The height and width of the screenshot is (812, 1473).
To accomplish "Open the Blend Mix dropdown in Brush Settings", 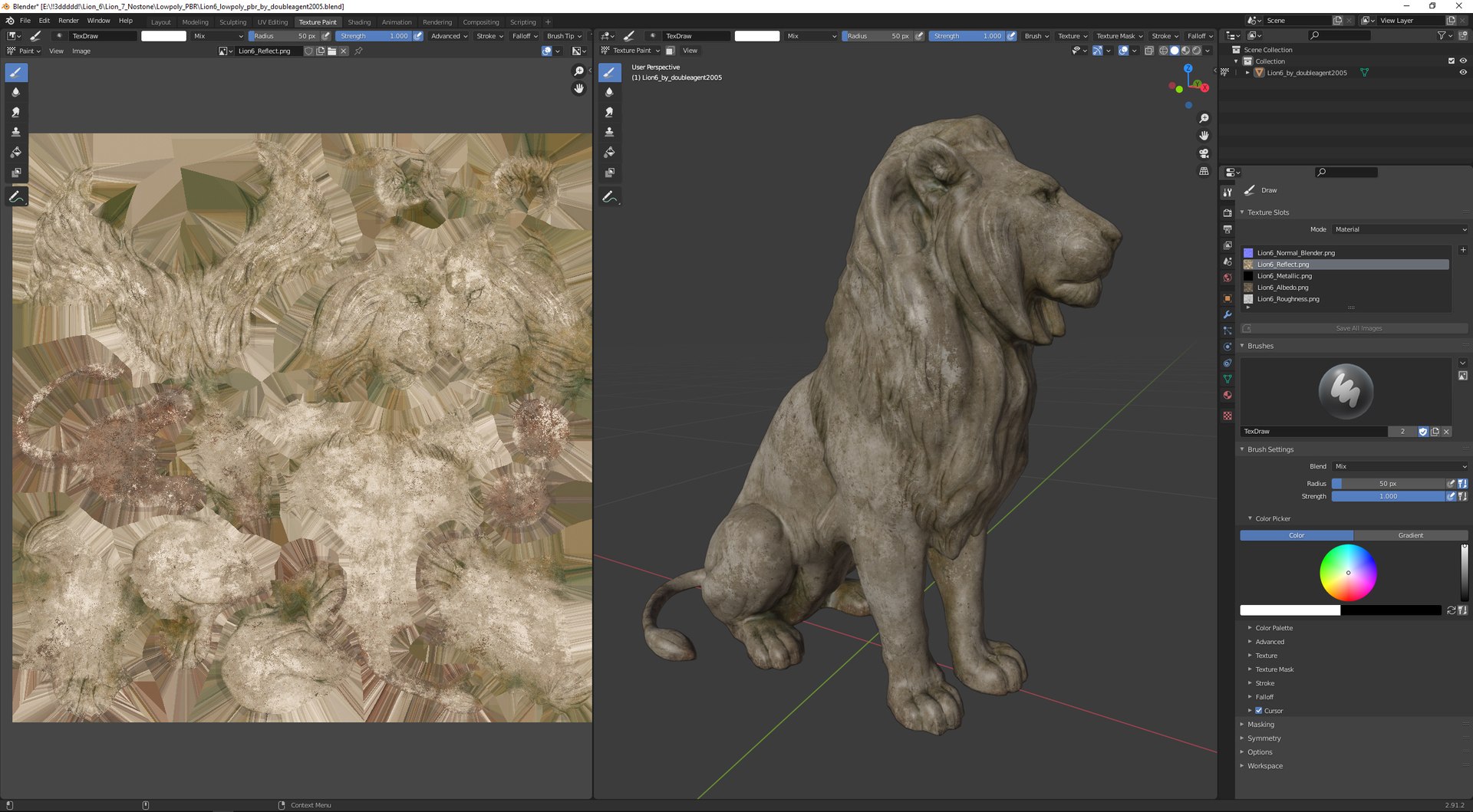I will click(x=1399, y=466).
